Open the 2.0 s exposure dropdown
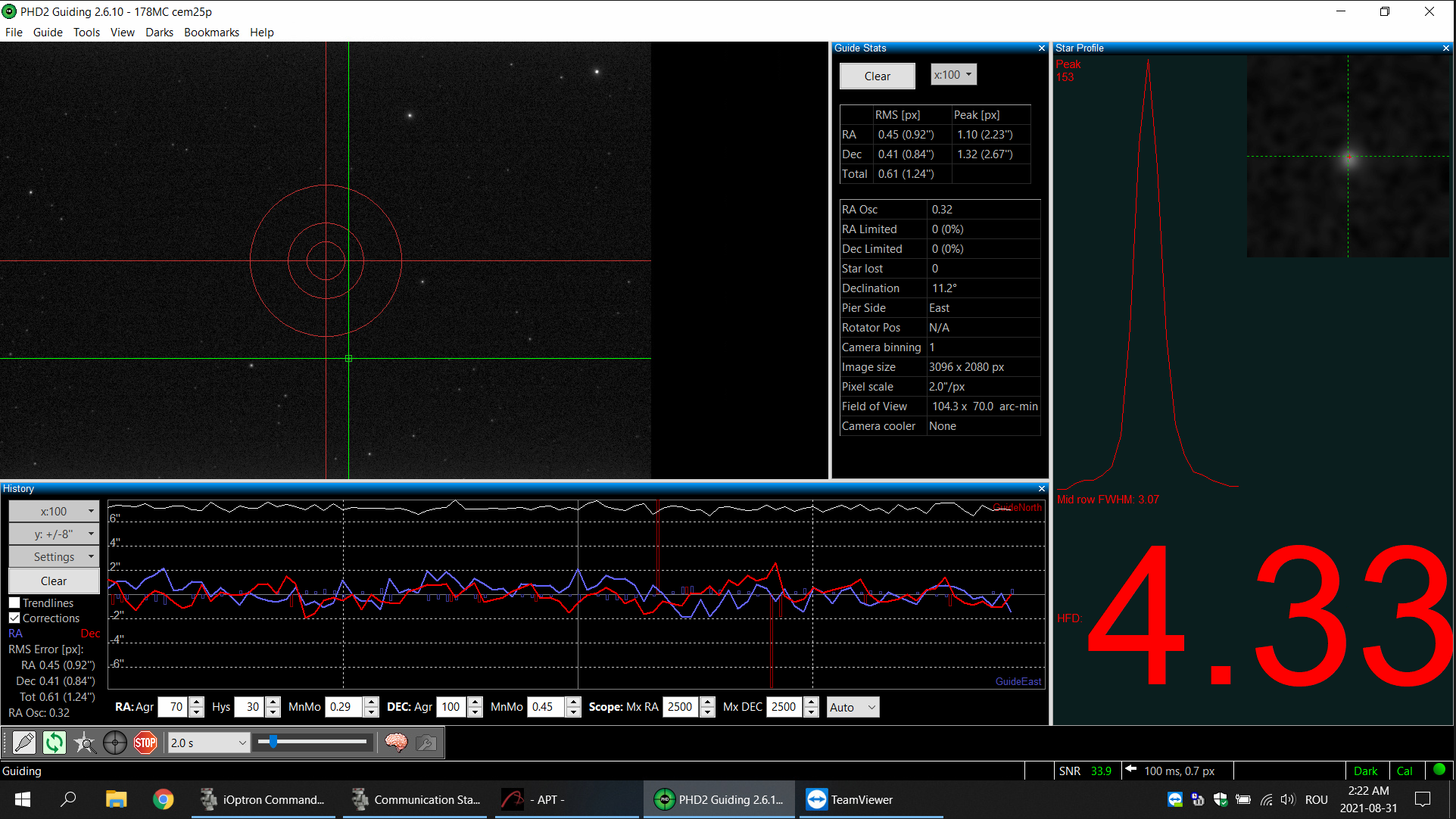Viewport: 1456px width, 819px height. point(209,743)
